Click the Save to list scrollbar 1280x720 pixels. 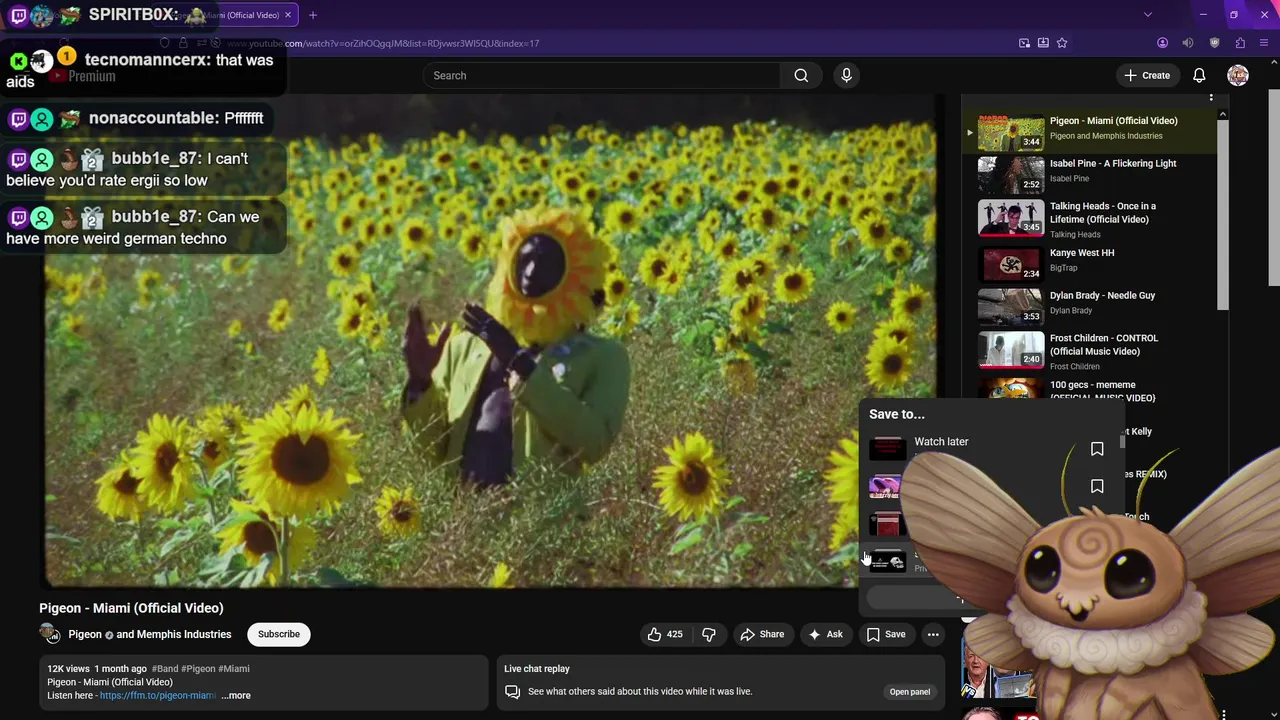(x=1122, y=440)
